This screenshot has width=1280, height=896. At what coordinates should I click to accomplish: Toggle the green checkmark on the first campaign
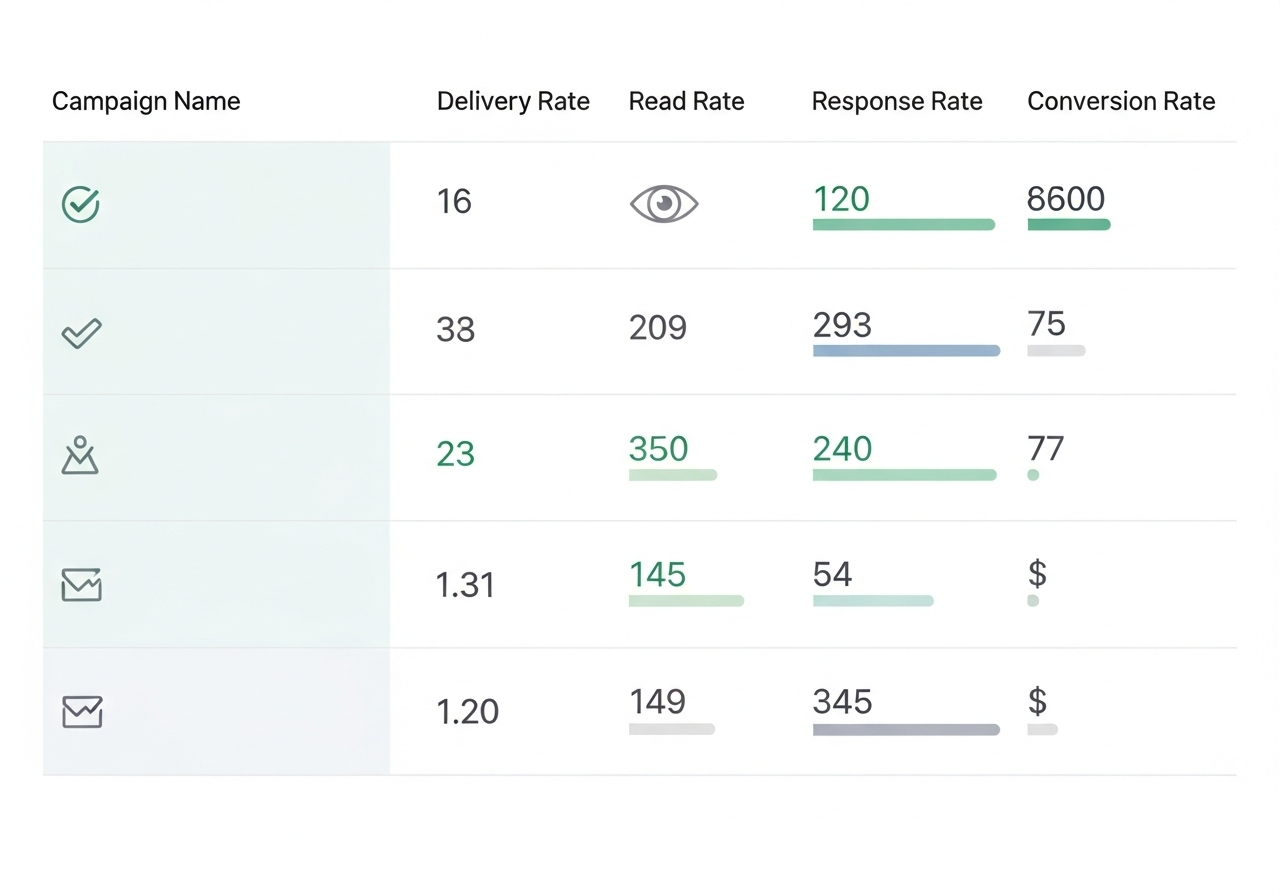[x=80, y=204]
